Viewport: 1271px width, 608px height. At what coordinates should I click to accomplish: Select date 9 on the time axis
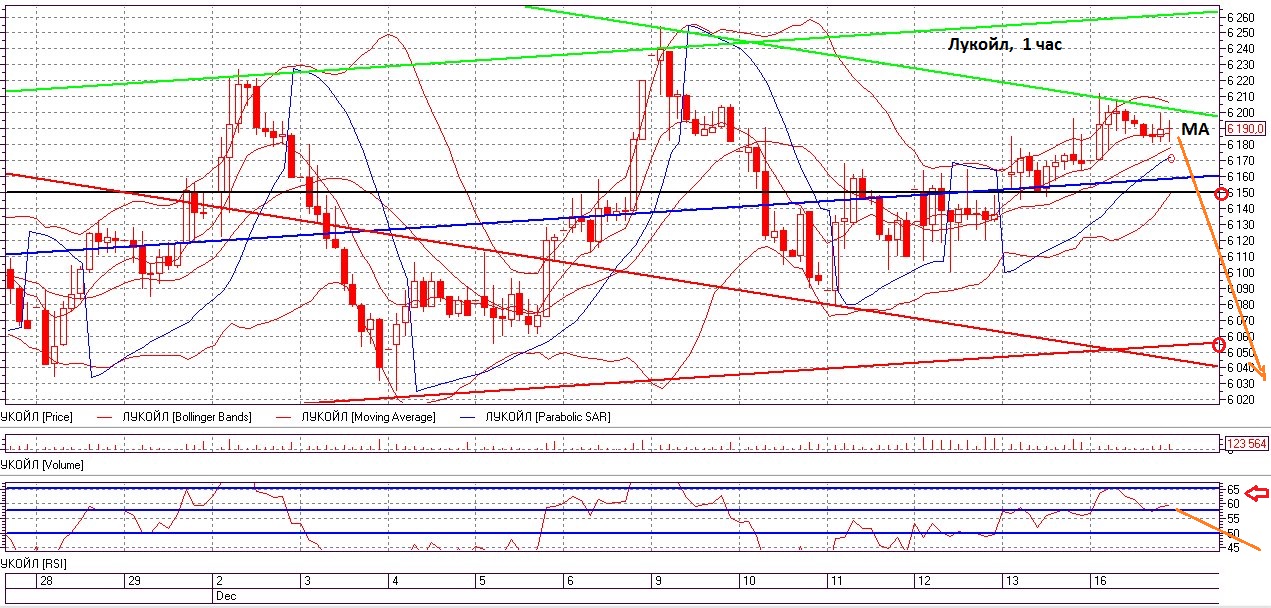tap(657, 581)
